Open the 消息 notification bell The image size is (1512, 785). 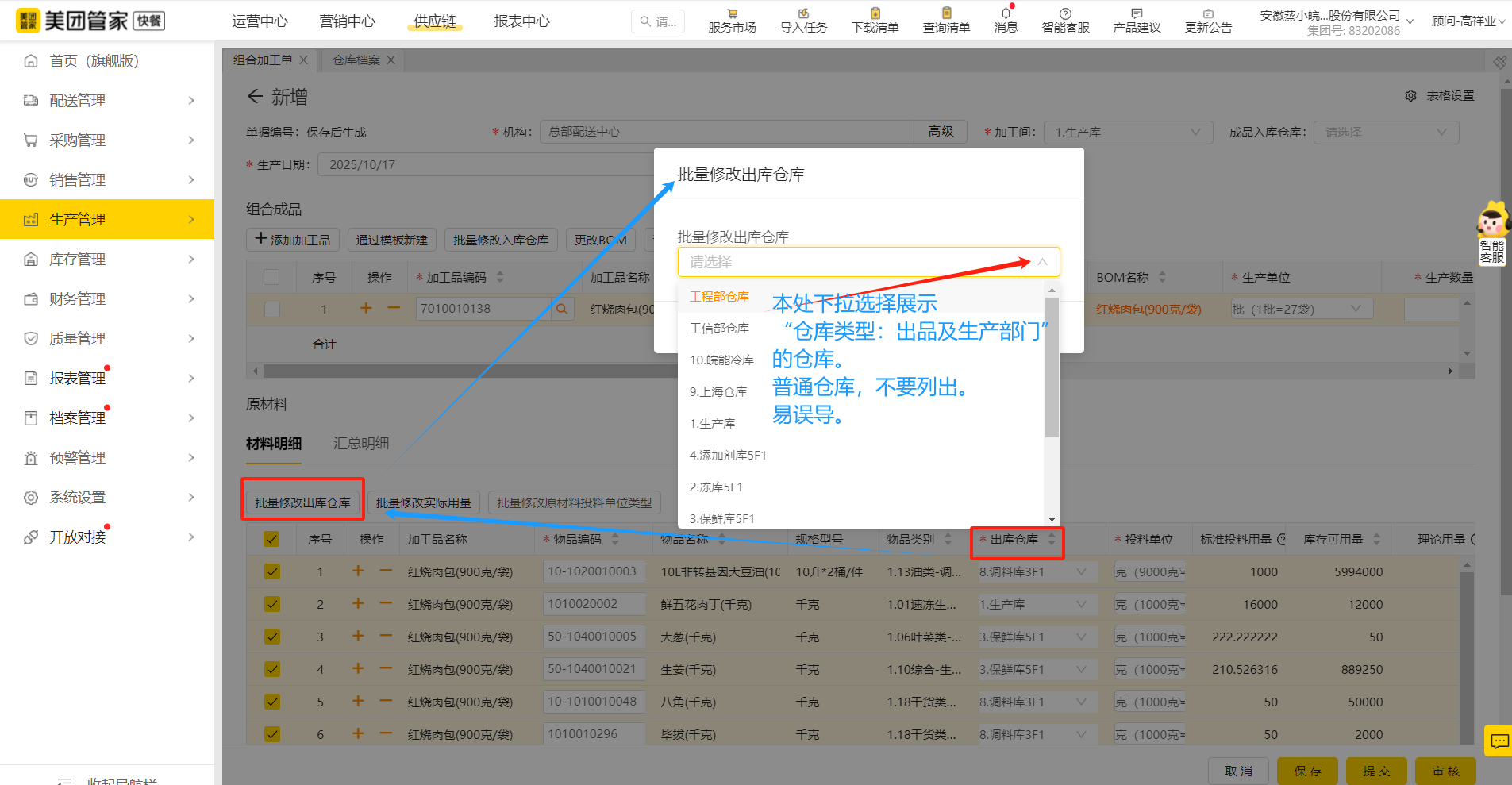[x=1005, y=20]
